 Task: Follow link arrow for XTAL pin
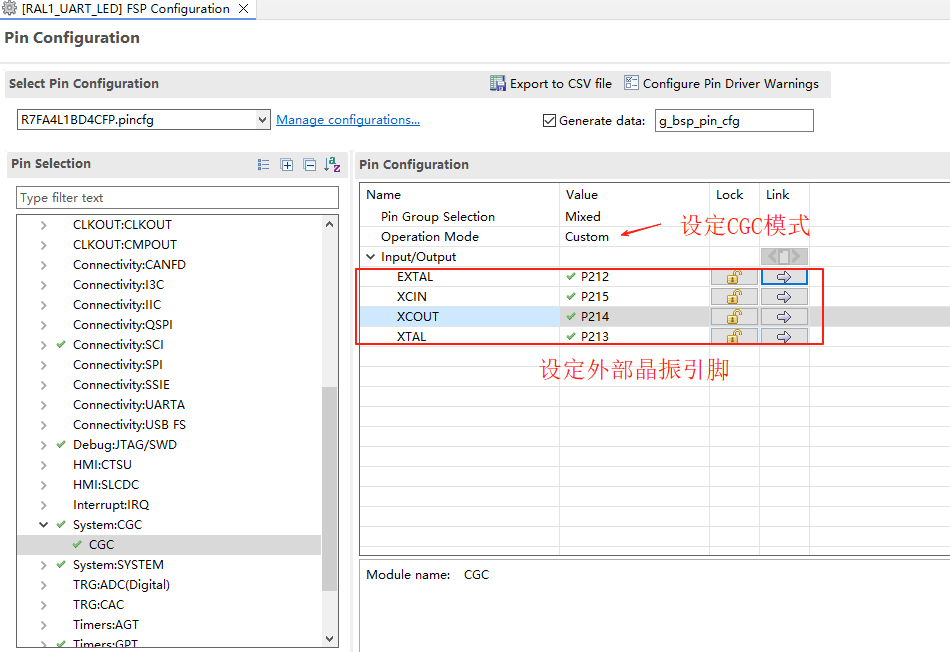tap(784, 336)
